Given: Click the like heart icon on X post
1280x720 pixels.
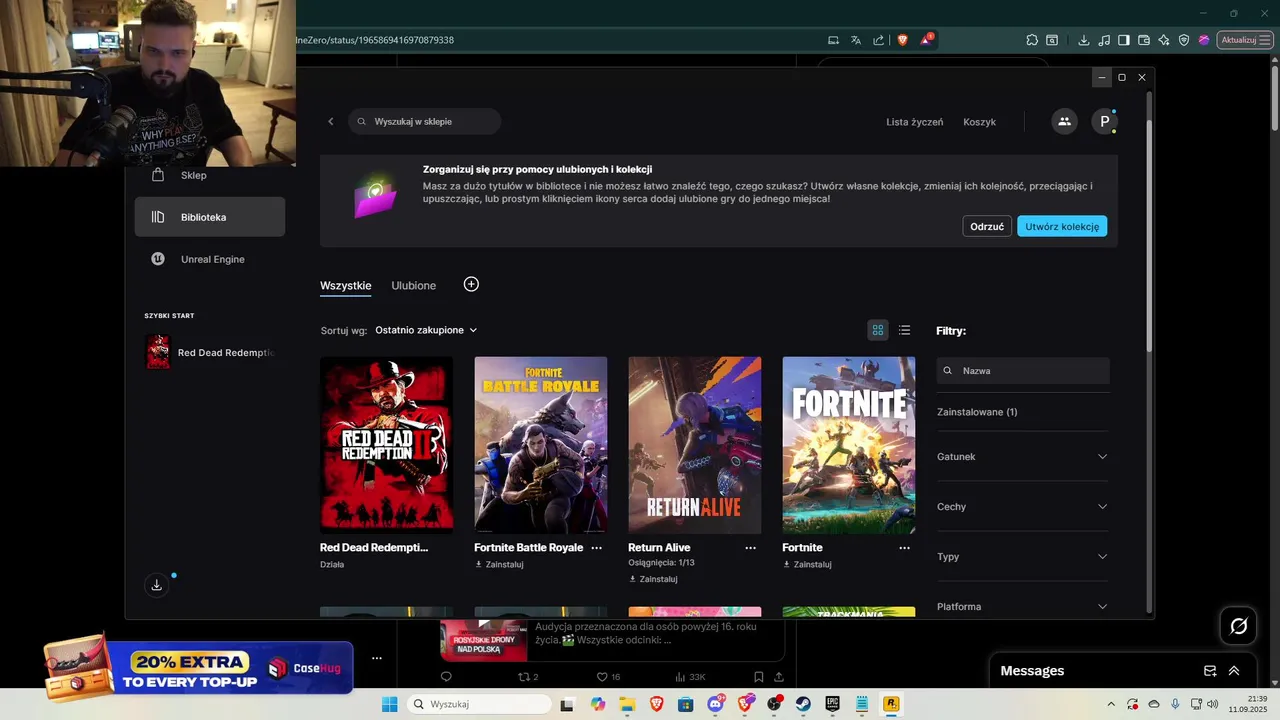Looking at the screenshot, I should [602, 677].
